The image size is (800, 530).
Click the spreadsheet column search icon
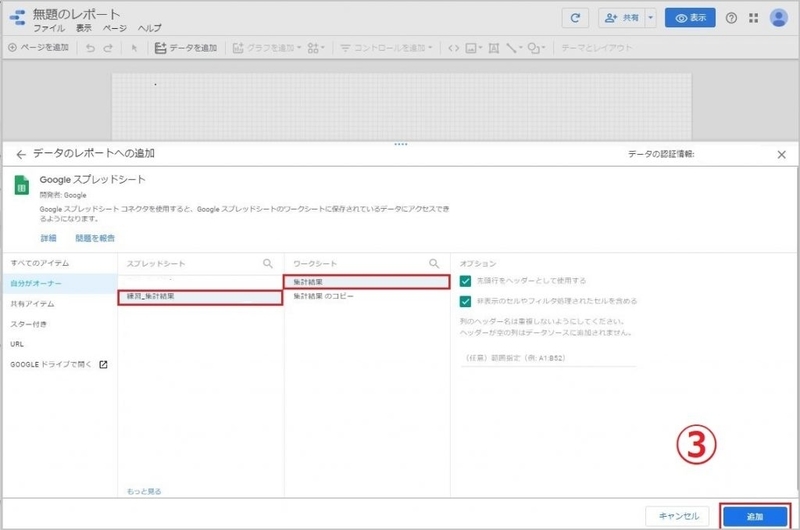(x=268, y=263)
